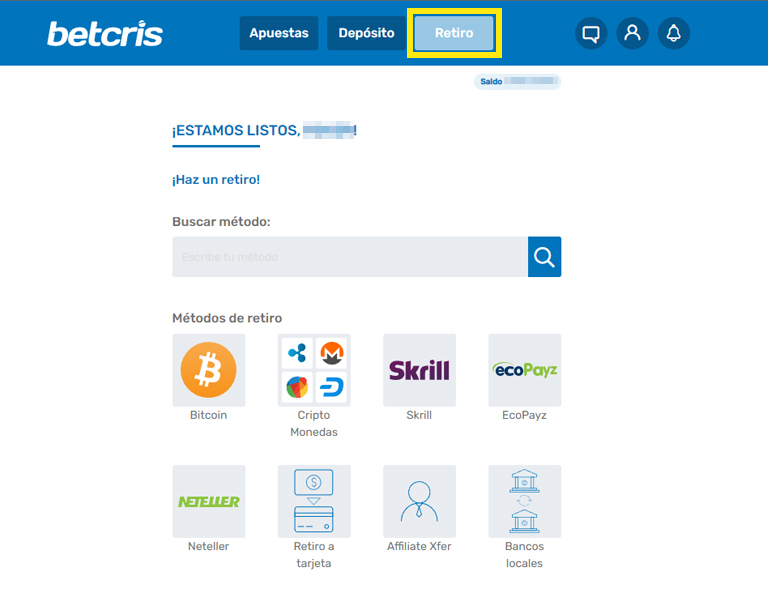Click the 'Bancos locales' label text
This screenshot has height=591, width=768.
pos(525,555)
